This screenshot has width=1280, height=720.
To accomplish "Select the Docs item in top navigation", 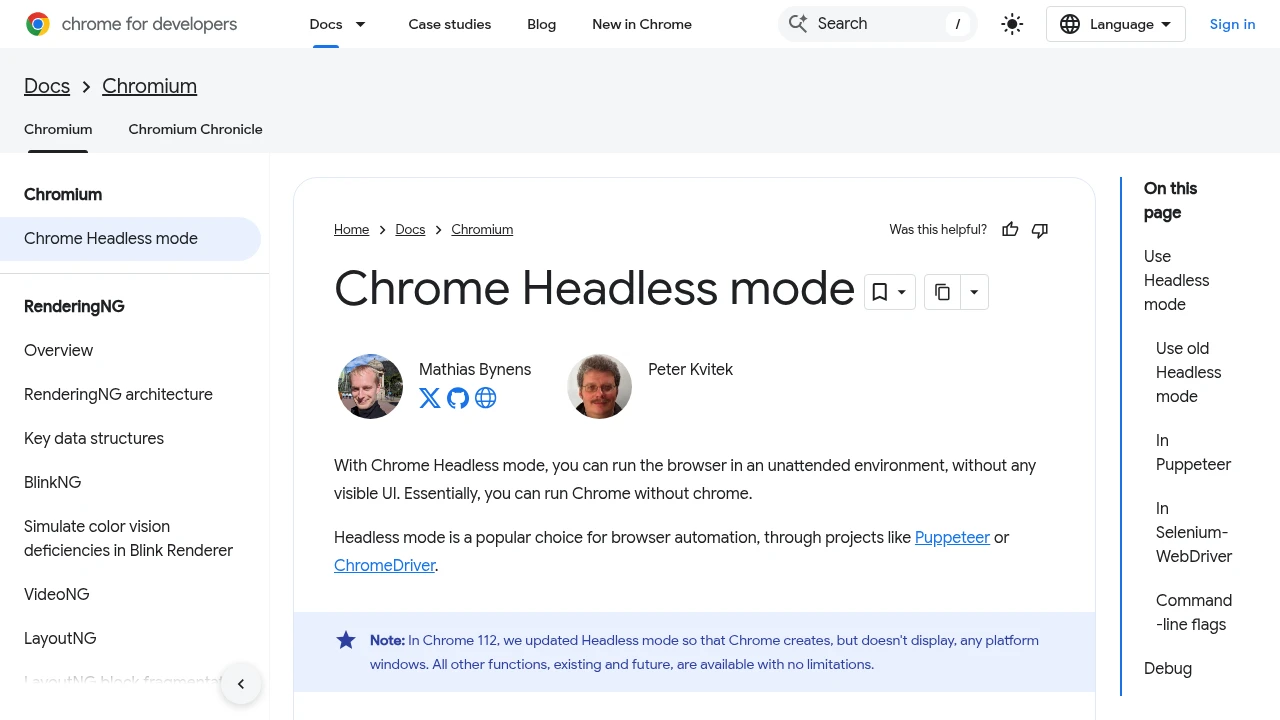I will (326, 24).
